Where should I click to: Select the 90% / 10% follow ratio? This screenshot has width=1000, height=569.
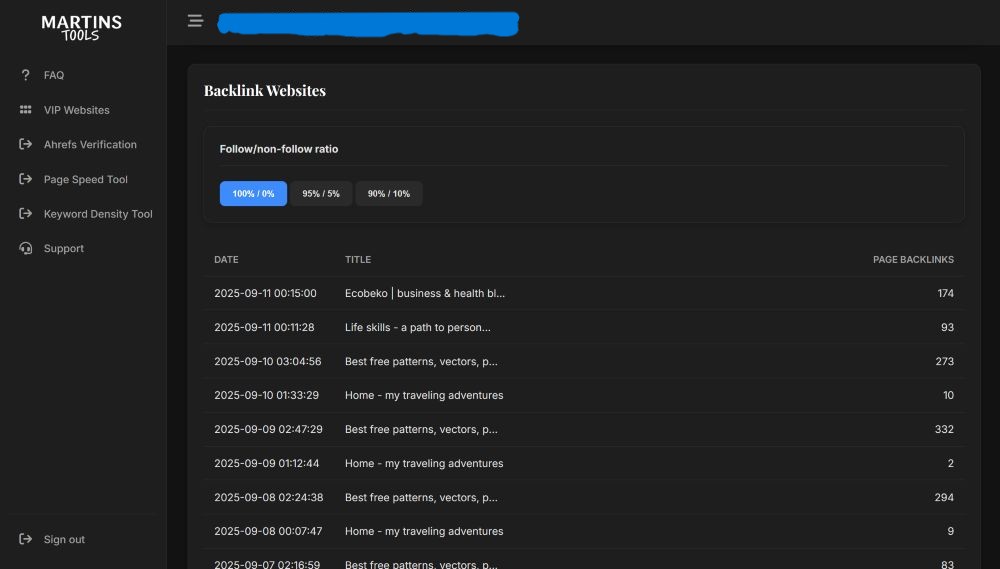tap(389, 194)
